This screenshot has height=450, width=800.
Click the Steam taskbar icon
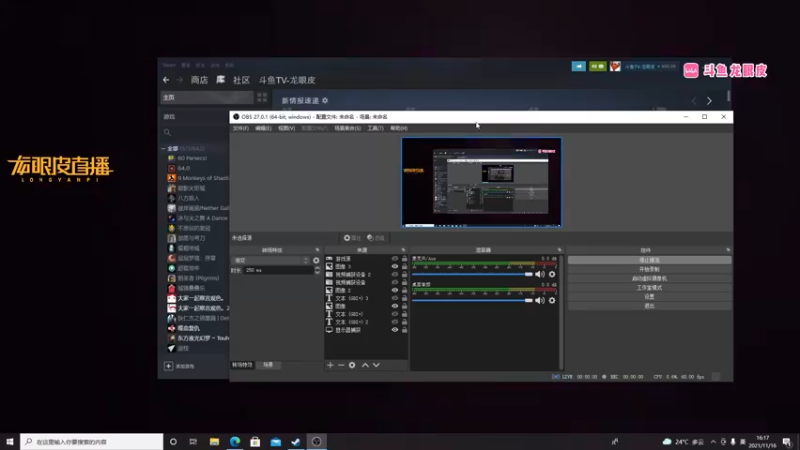(x=296, y=442)
